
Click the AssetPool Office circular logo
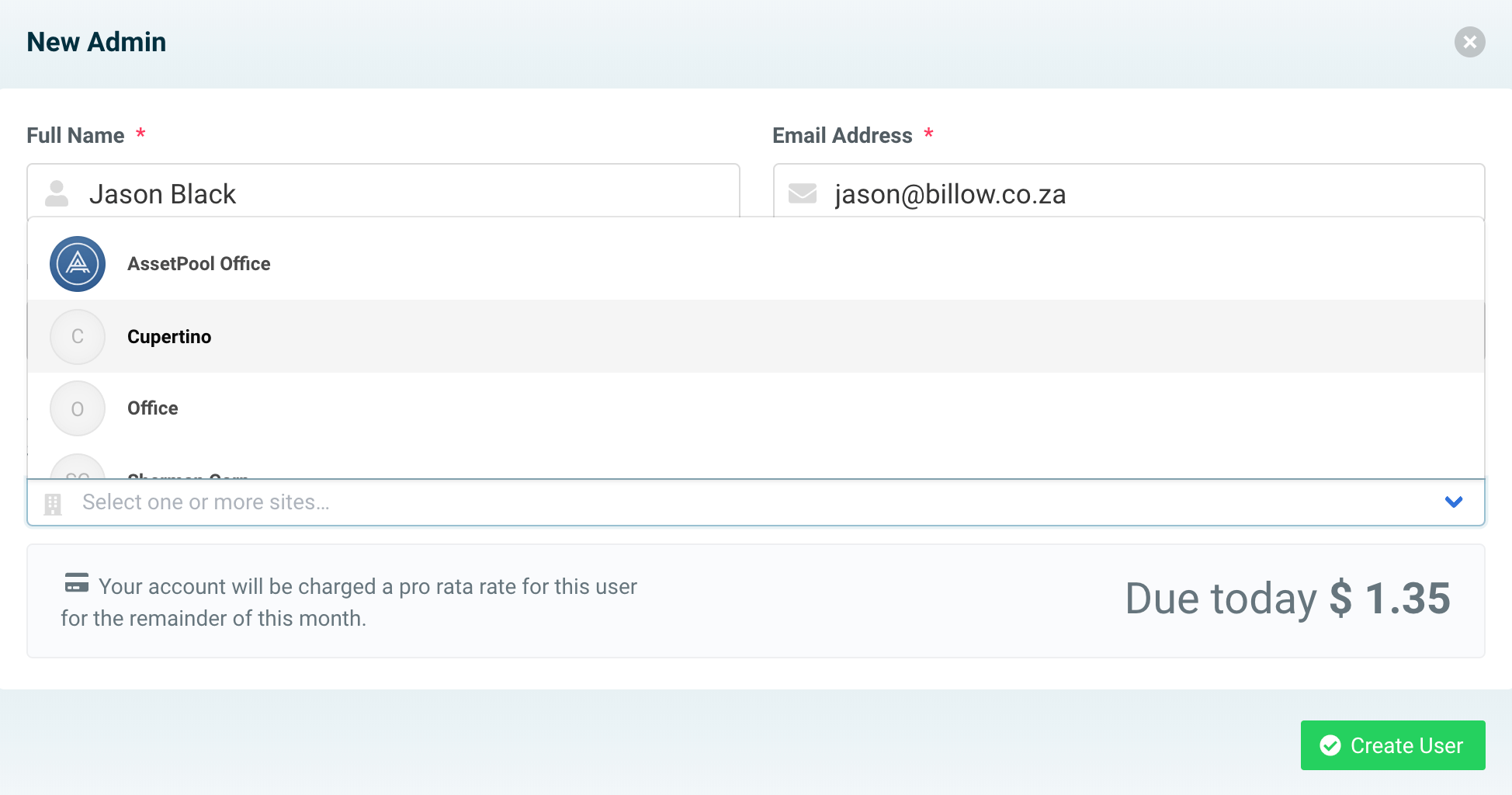click(77, 263)
